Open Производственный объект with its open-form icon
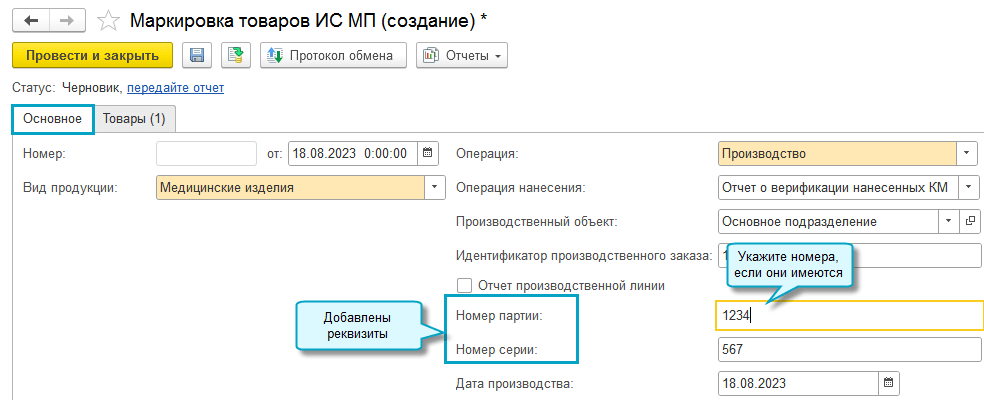The width and height of the screenshot is (984, 400). 971,221
